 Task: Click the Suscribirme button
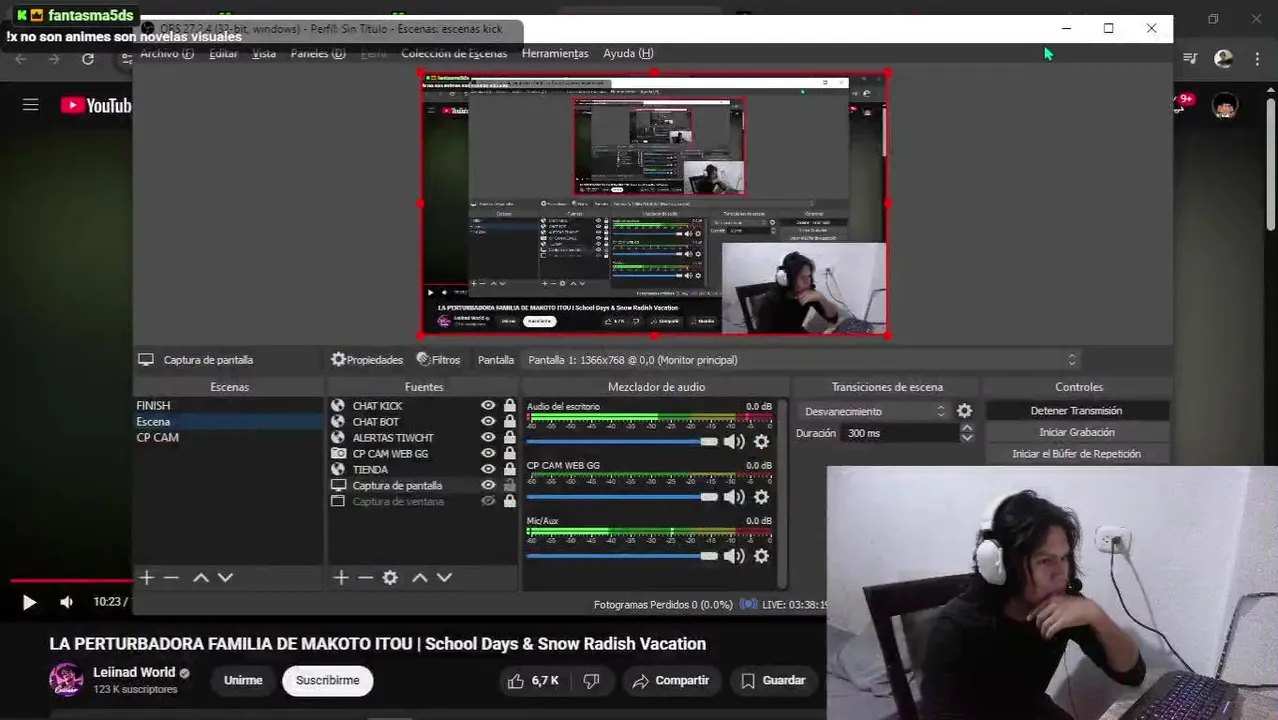[327, 681]
